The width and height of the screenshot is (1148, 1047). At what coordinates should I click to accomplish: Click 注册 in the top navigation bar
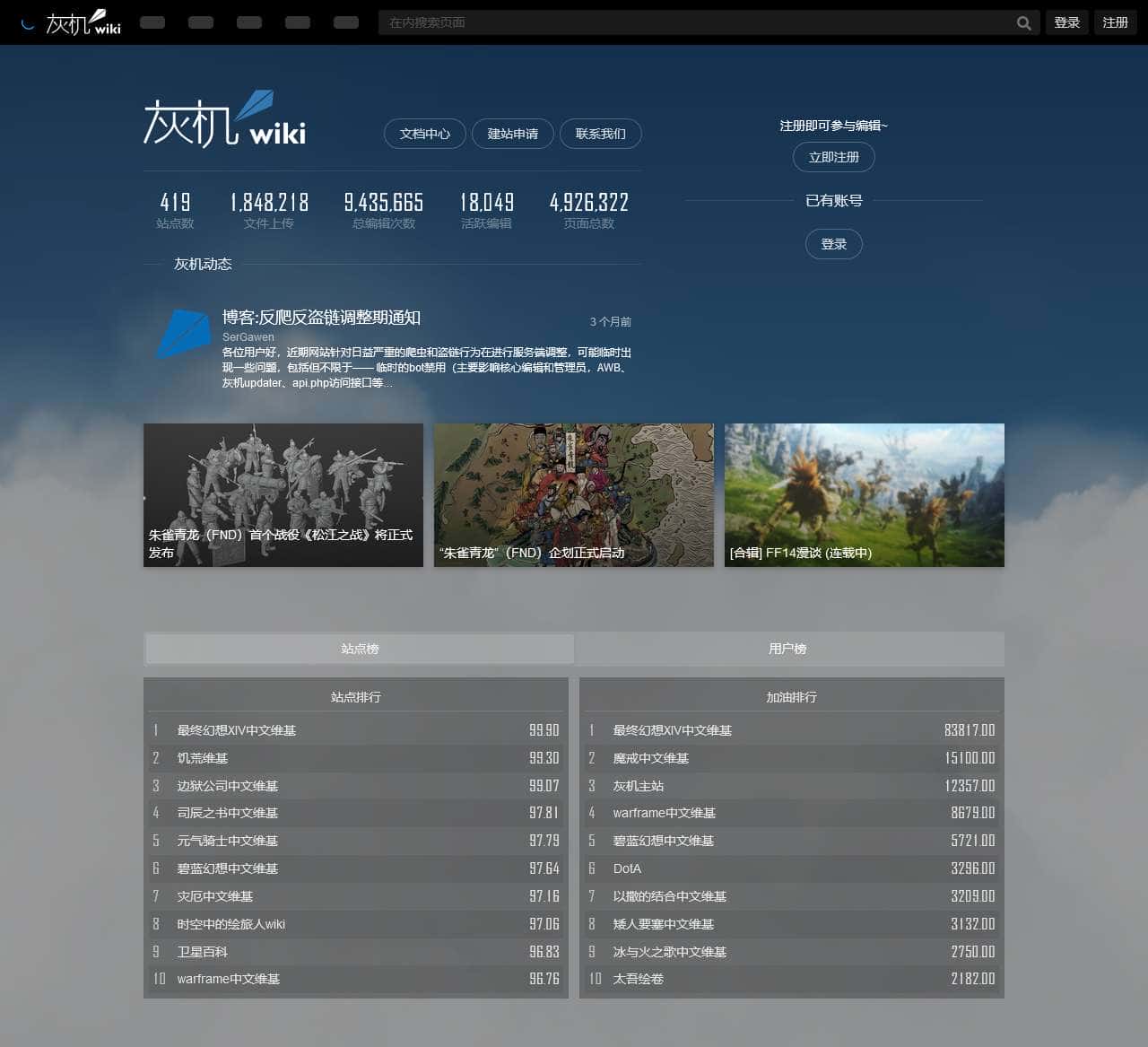tap(1115, 22)
